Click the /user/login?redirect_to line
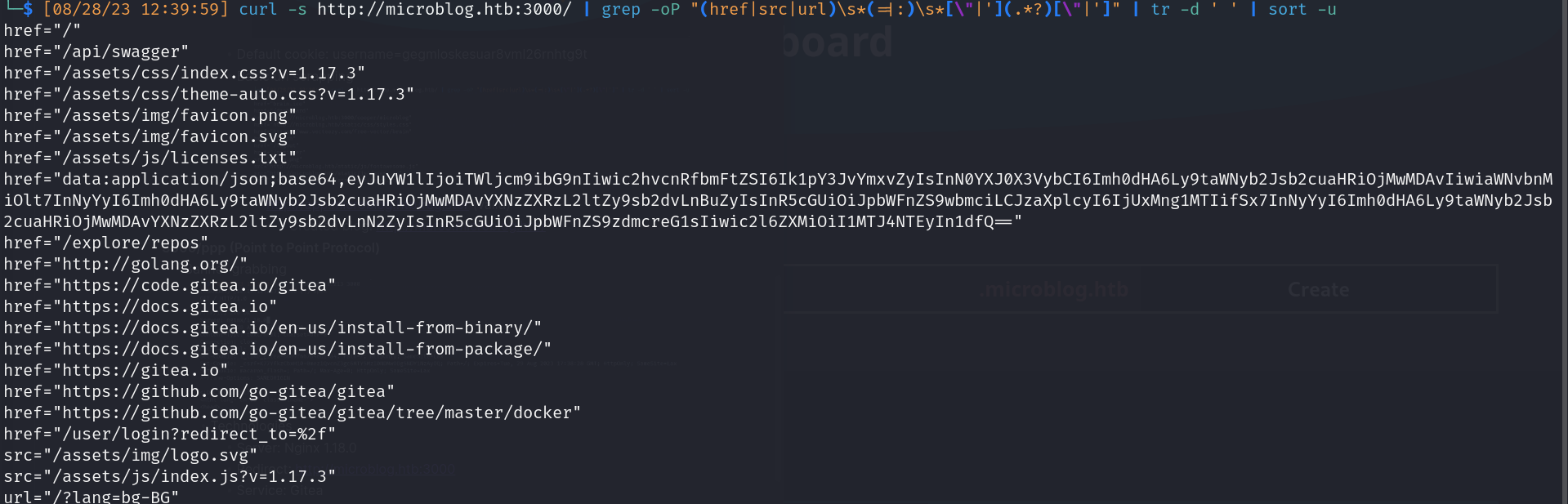This screenshot has height=504, width=1568. click(x=169, y=435)
